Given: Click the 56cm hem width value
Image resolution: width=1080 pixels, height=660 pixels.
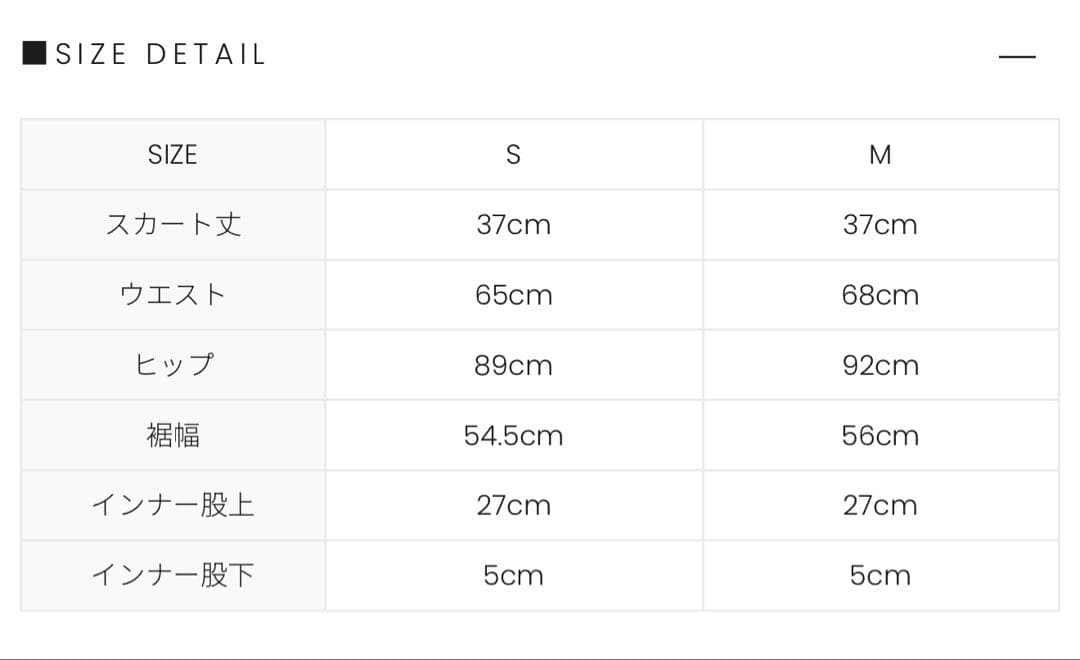Looking at the screenshot, I should pyautogui.click(x=880, y=435).
